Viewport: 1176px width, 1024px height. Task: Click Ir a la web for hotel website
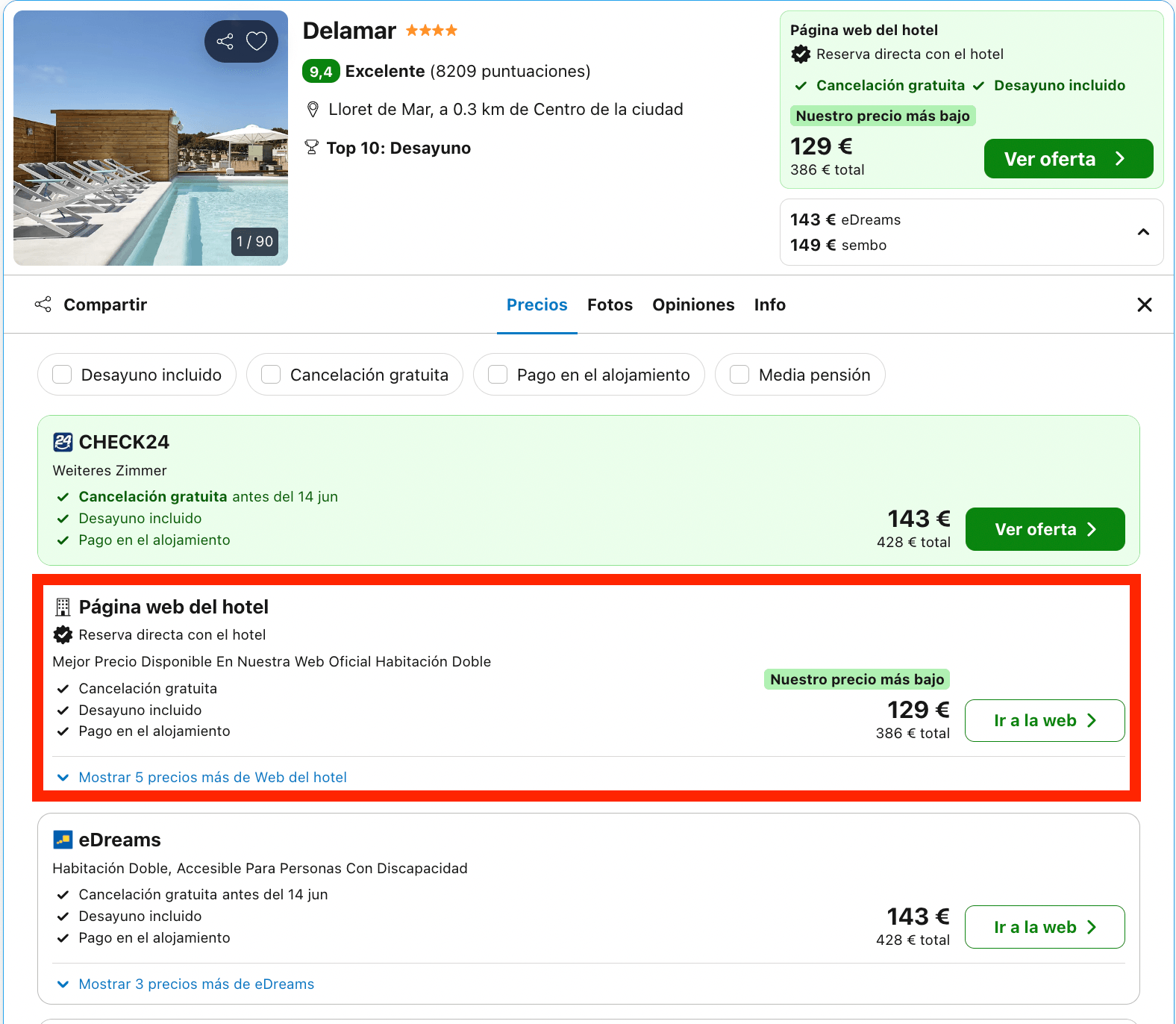tap(1045, 720)
